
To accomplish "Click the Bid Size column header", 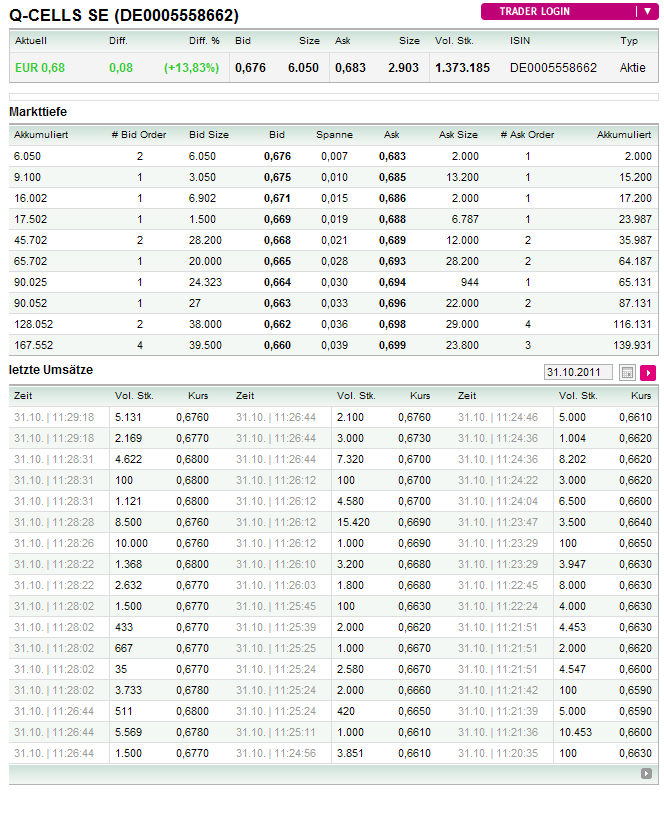I will [x=209, y=134].
